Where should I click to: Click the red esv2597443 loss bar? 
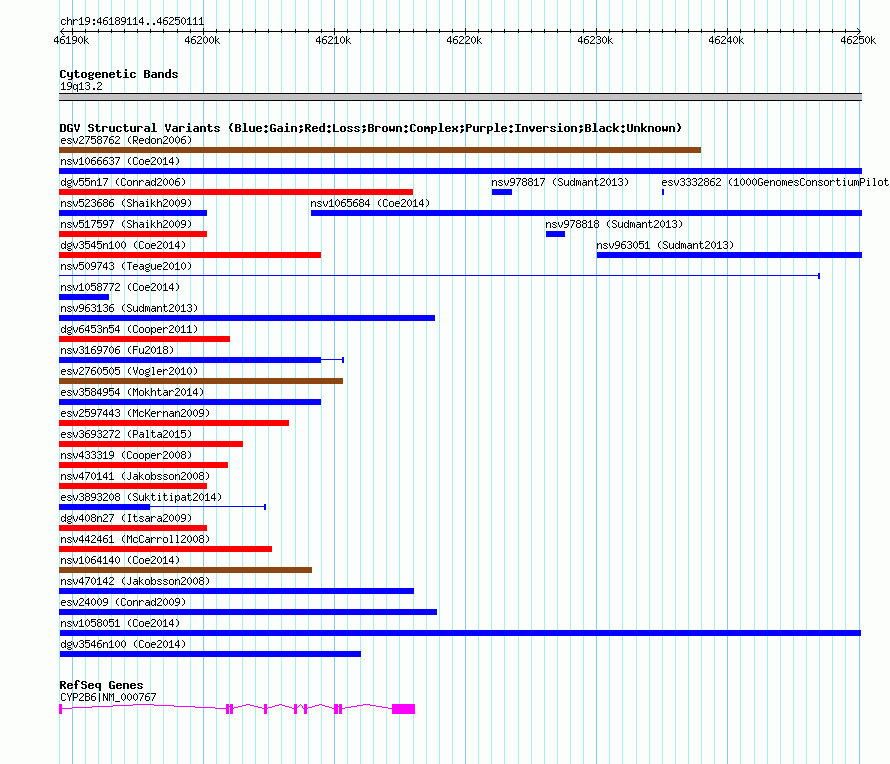174,423
